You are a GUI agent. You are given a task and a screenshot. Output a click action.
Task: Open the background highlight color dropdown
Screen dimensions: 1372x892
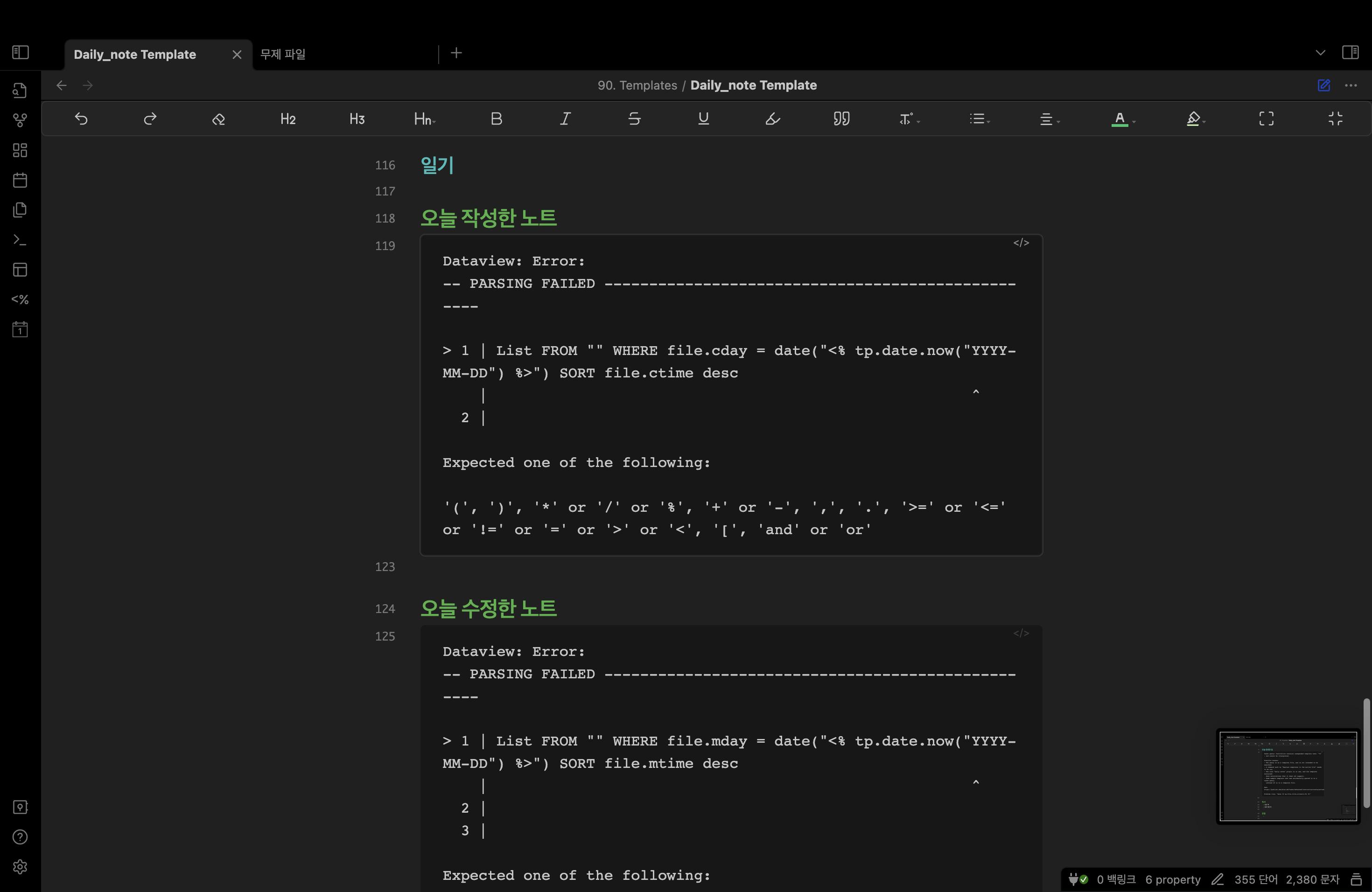click(1196, 118)
